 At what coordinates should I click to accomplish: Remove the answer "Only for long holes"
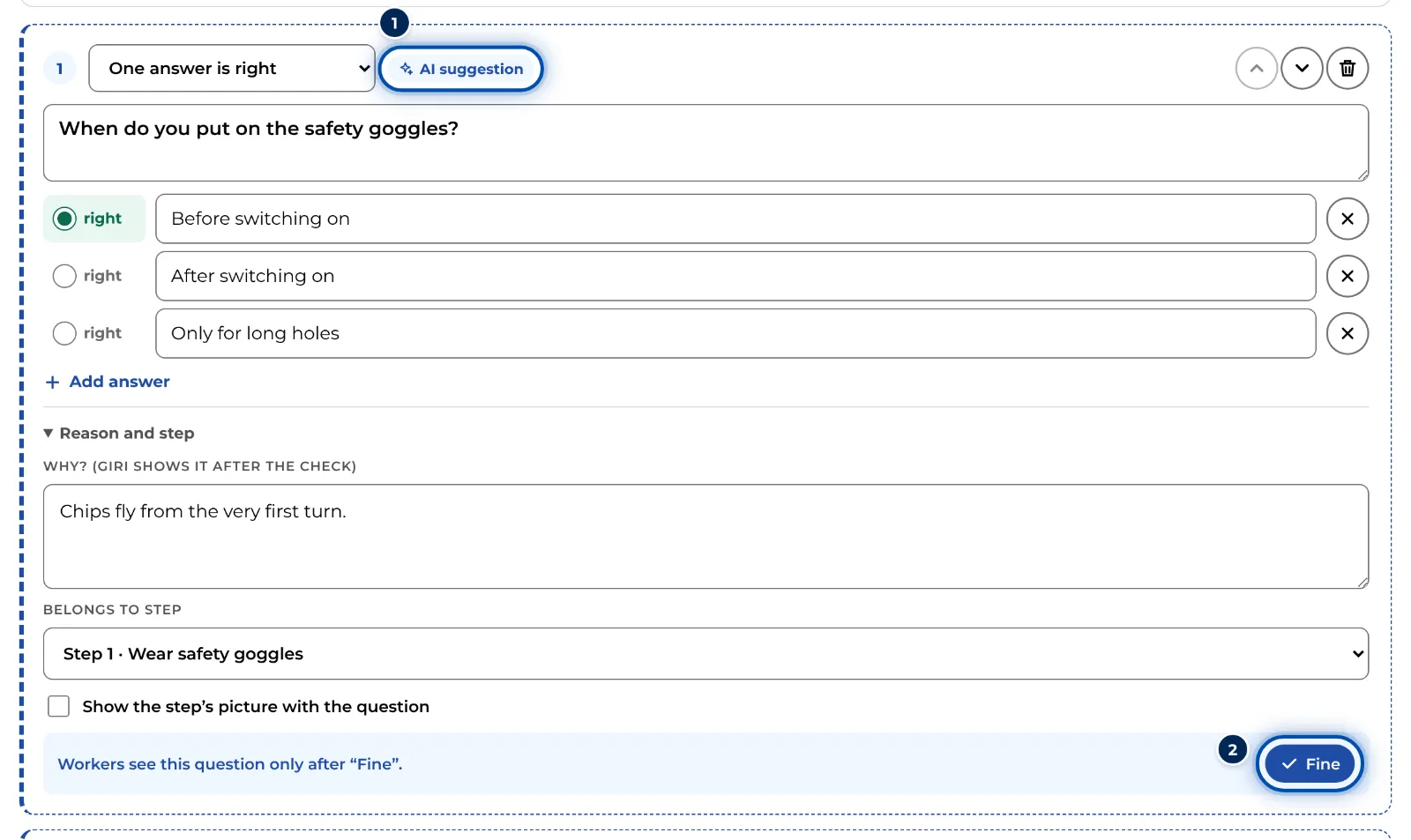click(1348, 333)
